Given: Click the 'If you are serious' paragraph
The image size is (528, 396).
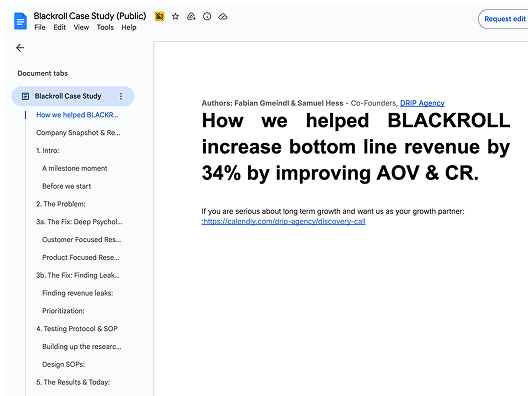Looking at the screenshot, I should click(x=333, y=211).
